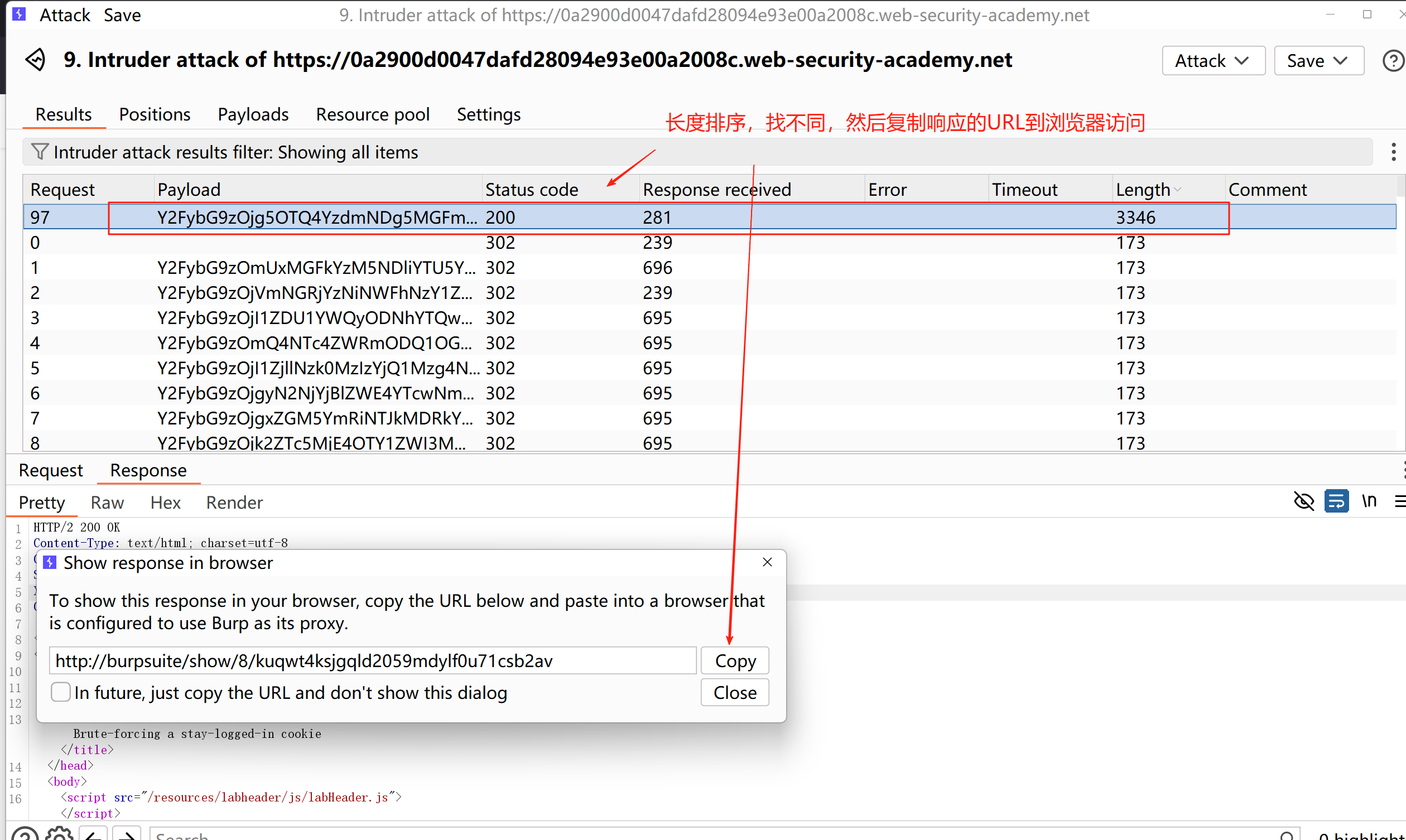Toggle the hide-non-printable eye-slash icon
1406x840 pixels.
[x=1303, y=501]
